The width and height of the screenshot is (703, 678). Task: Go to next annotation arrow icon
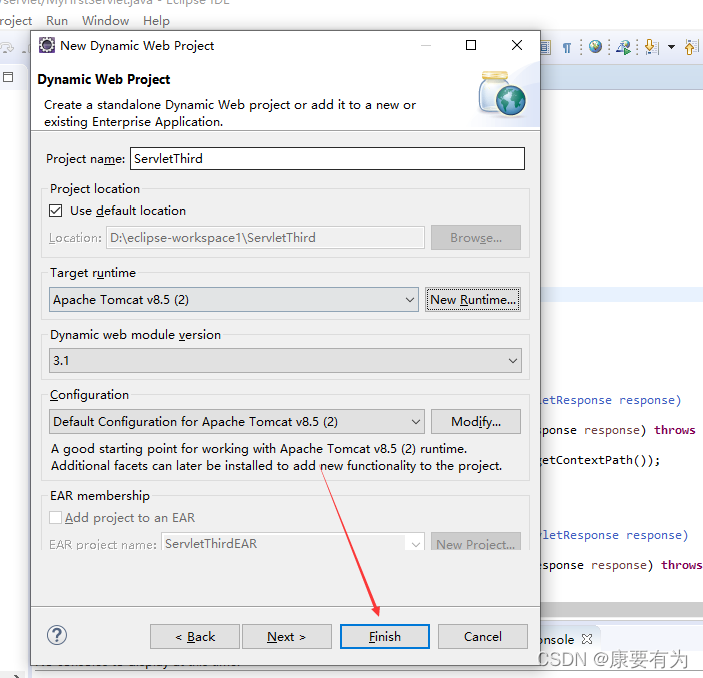tap(651, 47)
